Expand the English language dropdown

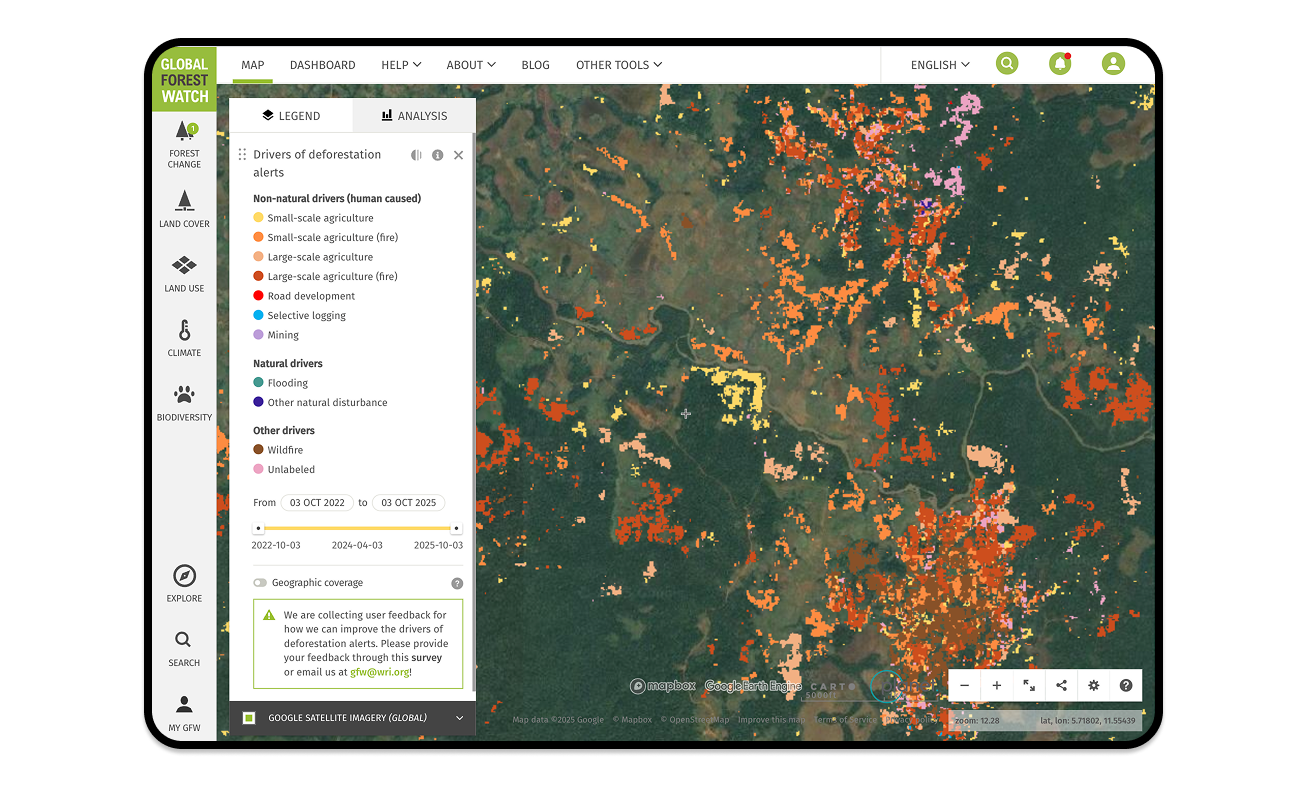[939, 65]
